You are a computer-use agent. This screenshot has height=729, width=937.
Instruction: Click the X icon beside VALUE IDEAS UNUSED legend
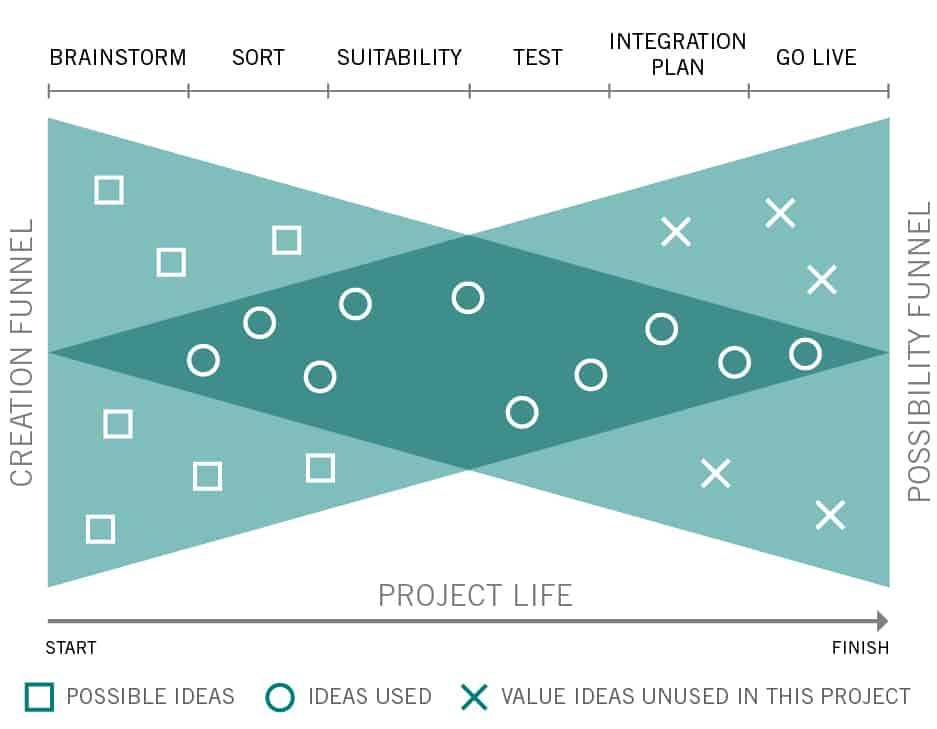click(x=474, y=697)
